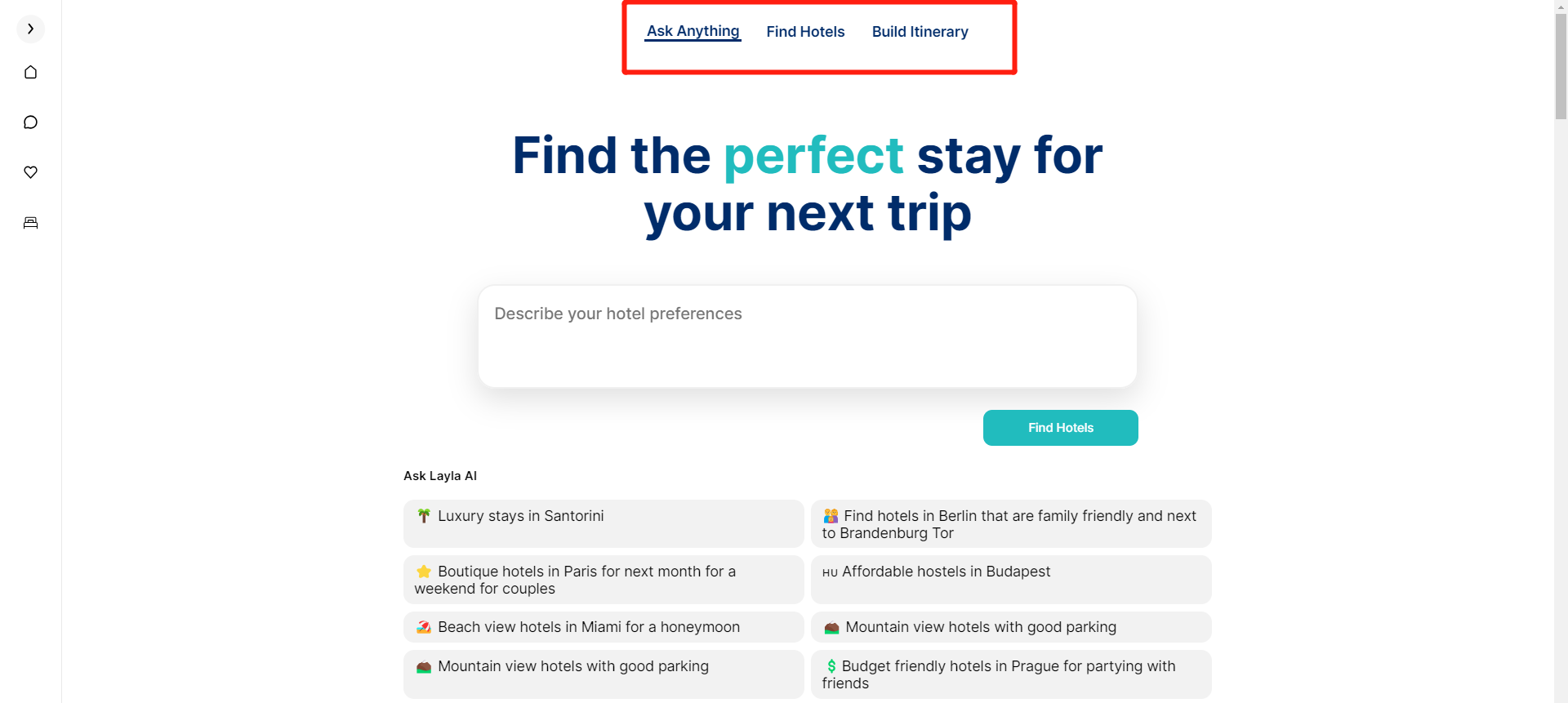1568x703 pixels.
Task: Click the dollar icon beside Budget friendly hotels
Action: (x=831, y=666)
